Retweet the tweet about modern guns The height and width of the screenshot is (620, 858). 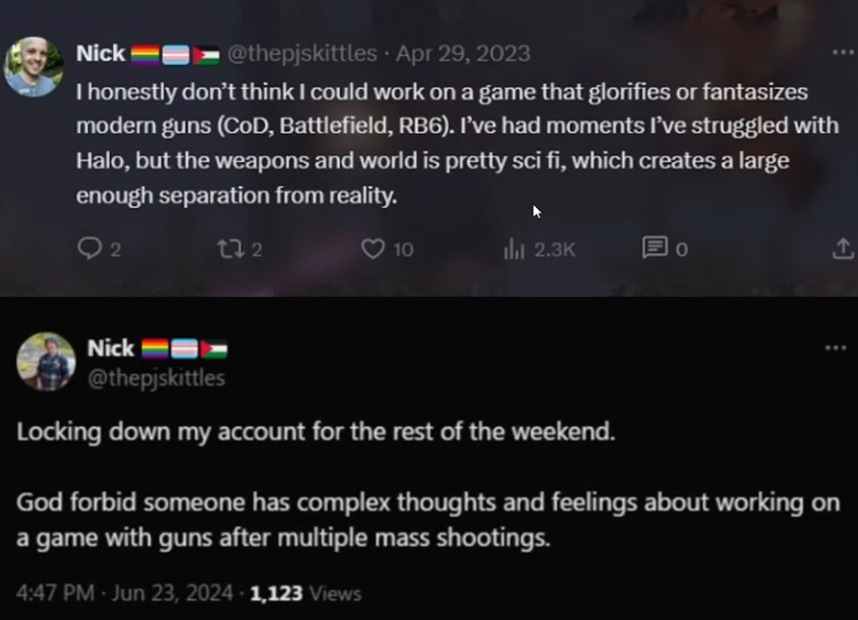(228, 249)
